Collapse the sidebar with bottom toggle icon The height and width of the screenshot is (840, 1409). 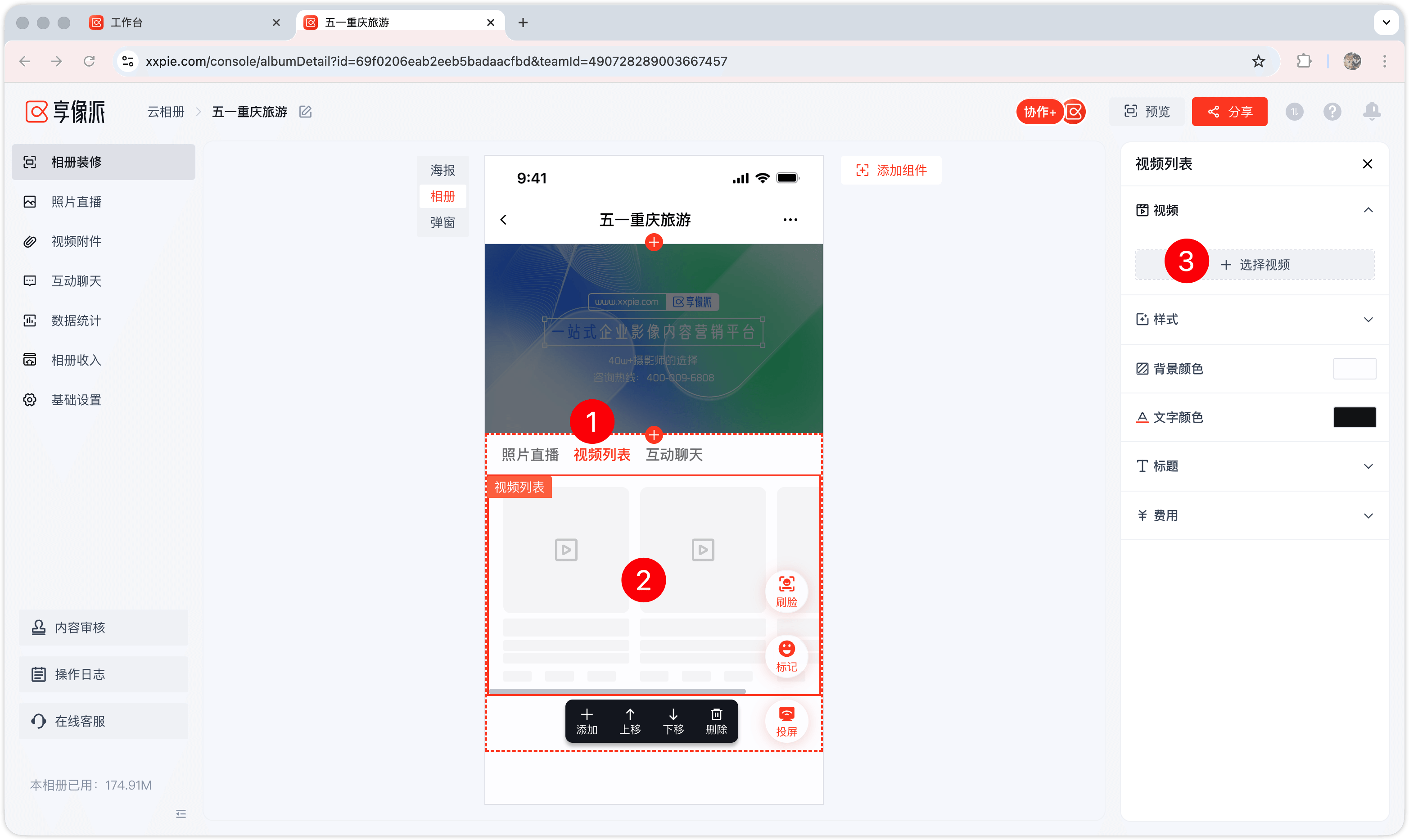181,813
